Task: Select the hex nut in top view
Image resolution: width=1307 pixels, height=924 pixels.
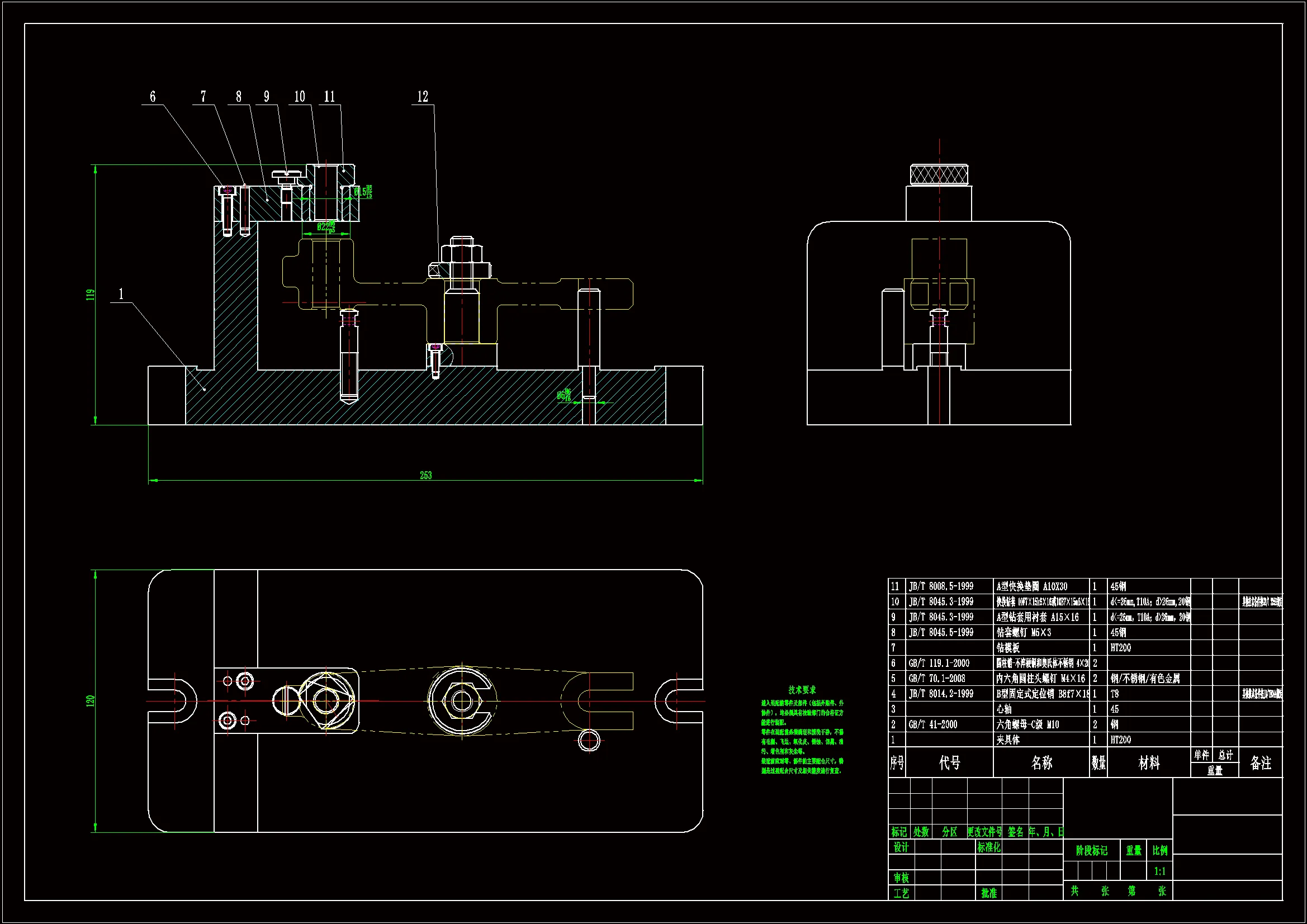Action: (x=461, y=702)
